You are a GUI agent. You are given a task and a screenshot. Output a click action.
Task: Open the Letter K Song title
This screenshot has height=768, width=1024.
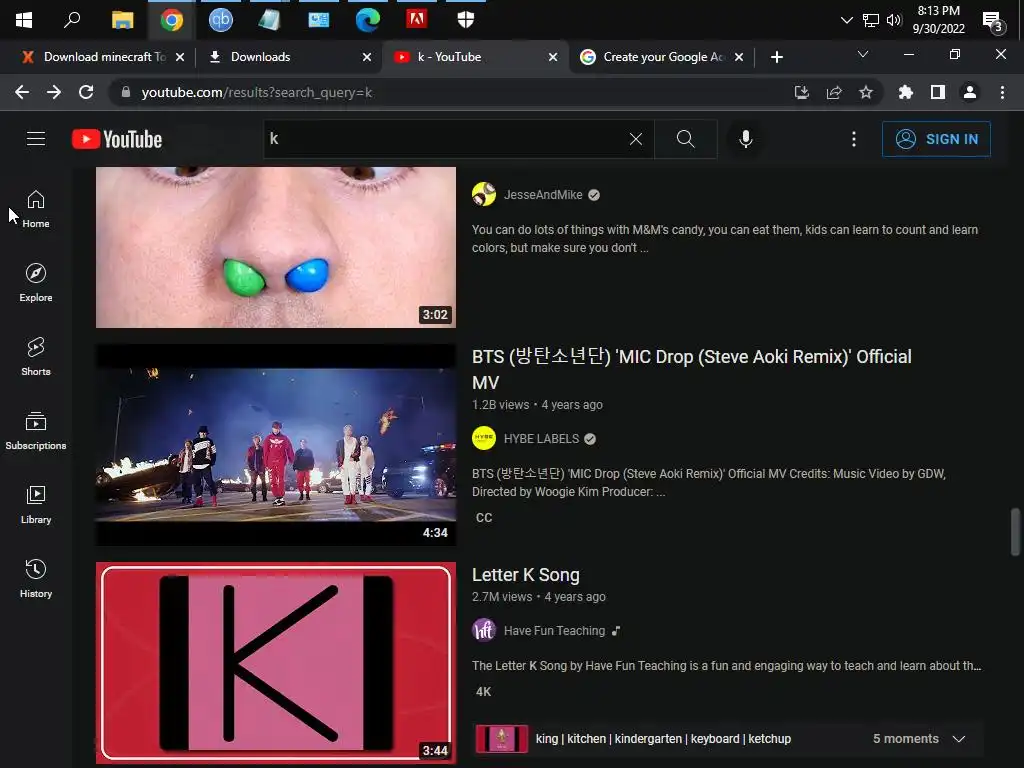pyautogui.click(x=526, y=575)
